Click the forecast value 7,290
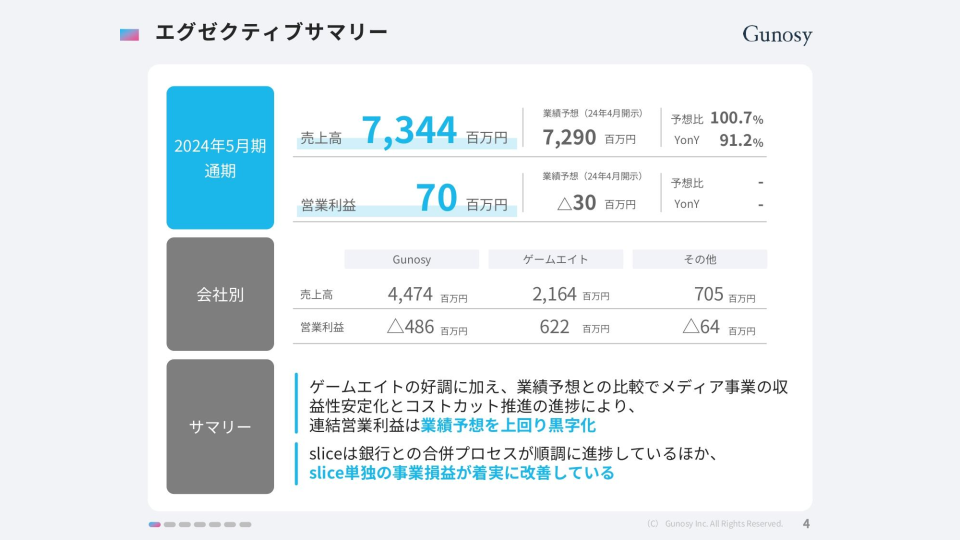960x540 pixels. [569, 137]
